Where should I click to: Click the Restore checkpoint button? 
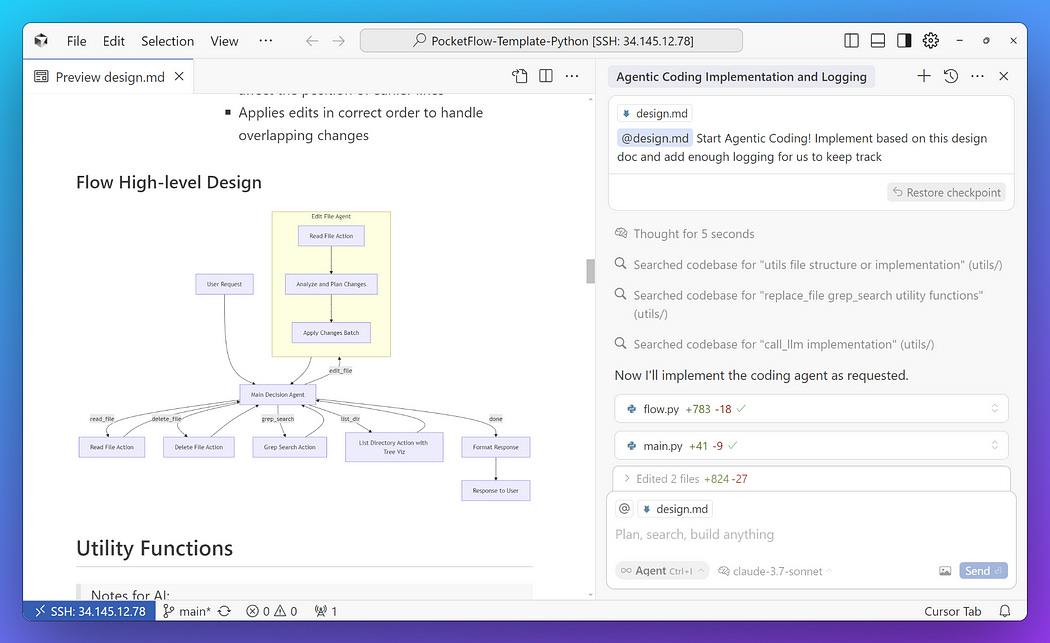pos(946,191)
